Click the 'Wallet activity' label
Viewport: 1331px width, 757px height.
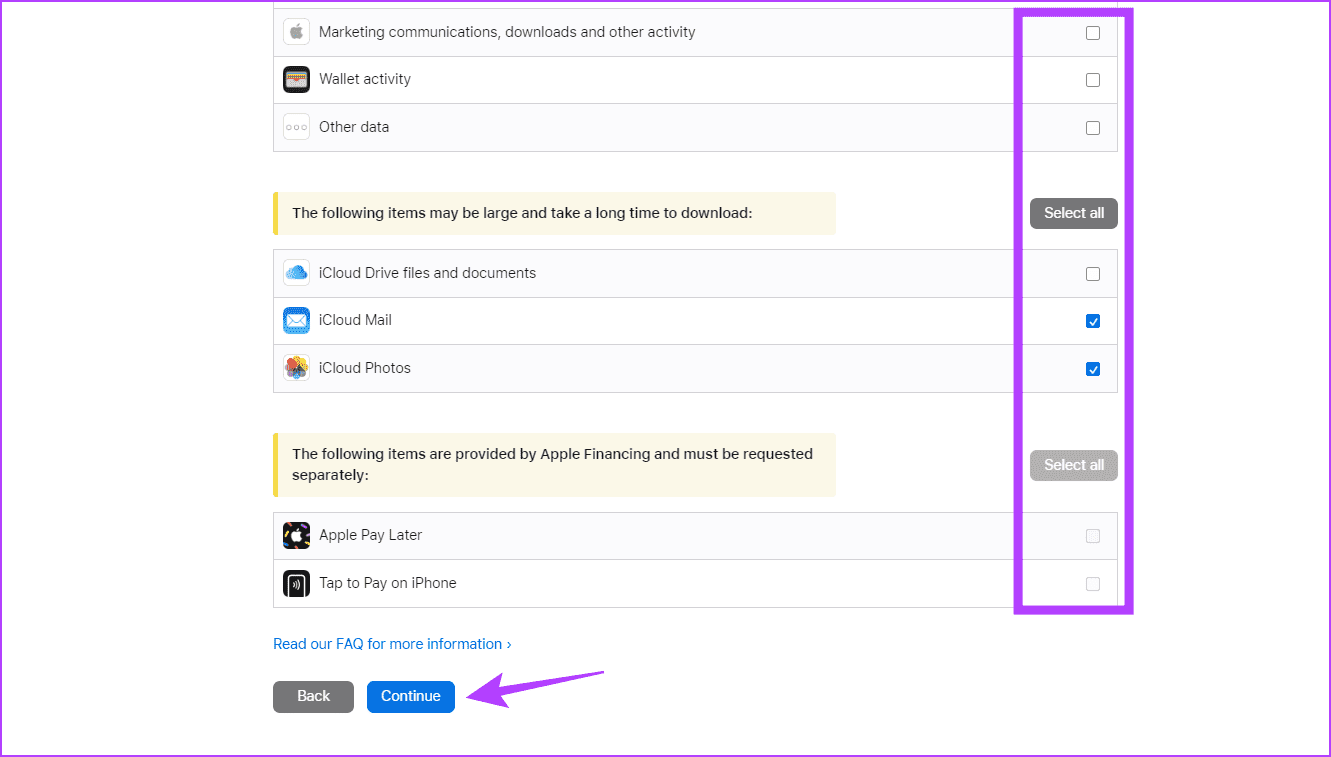click(x=365, y=79)
